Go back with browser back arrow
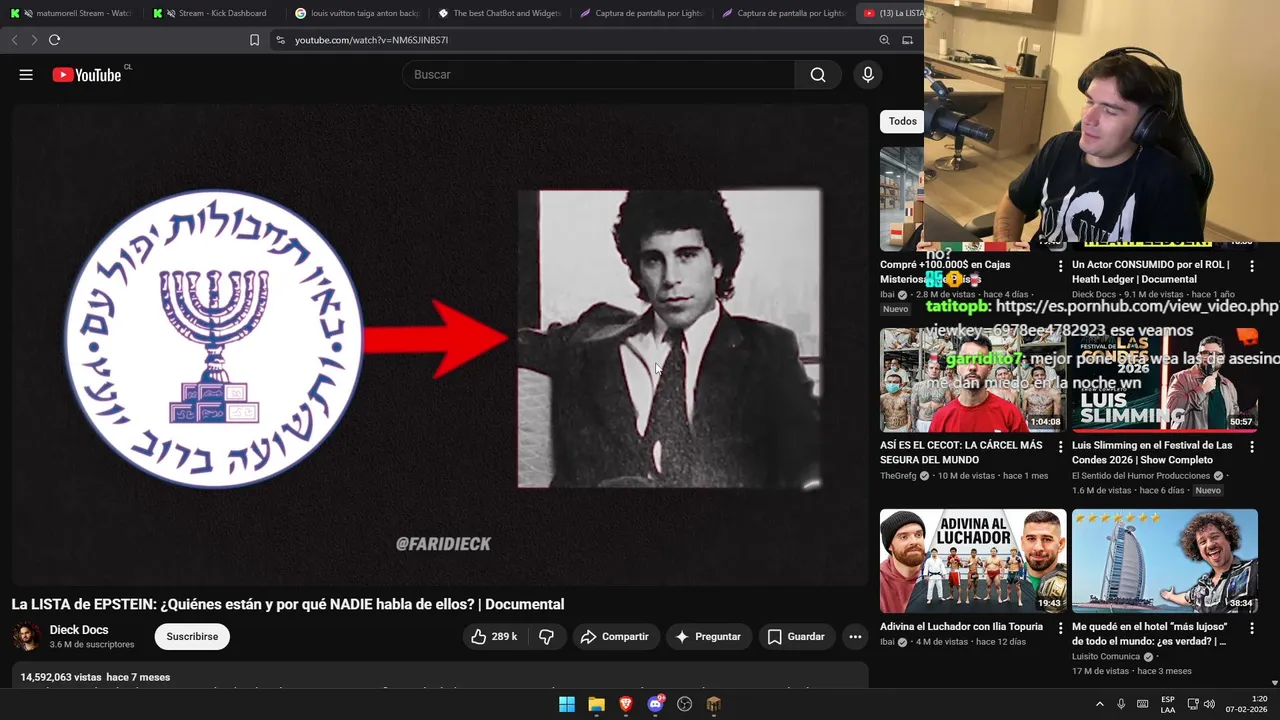Viewport: 1280px width, 720px height. click(14, 40)
